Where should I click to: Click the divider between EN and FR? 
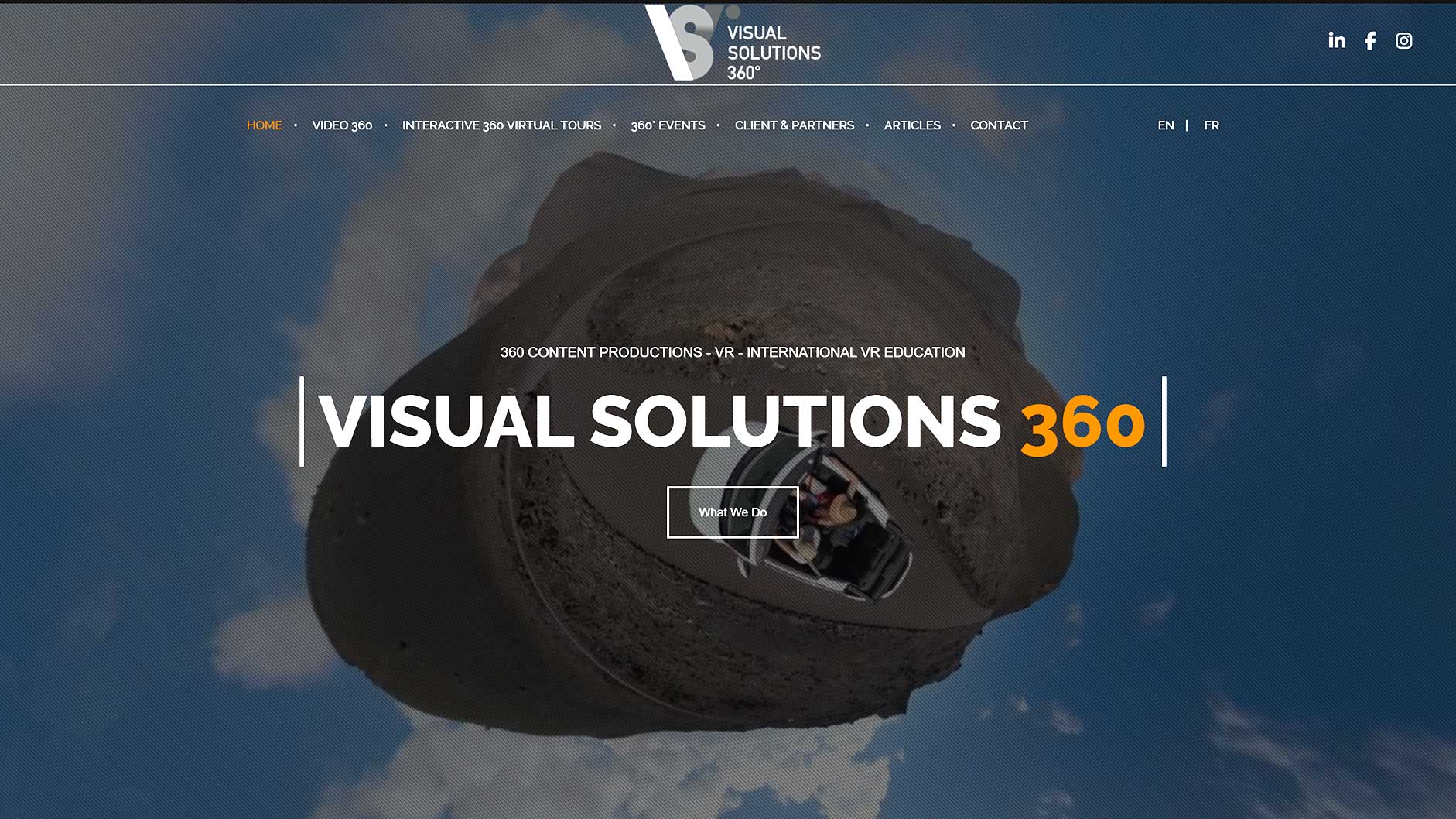point(1187,125)
